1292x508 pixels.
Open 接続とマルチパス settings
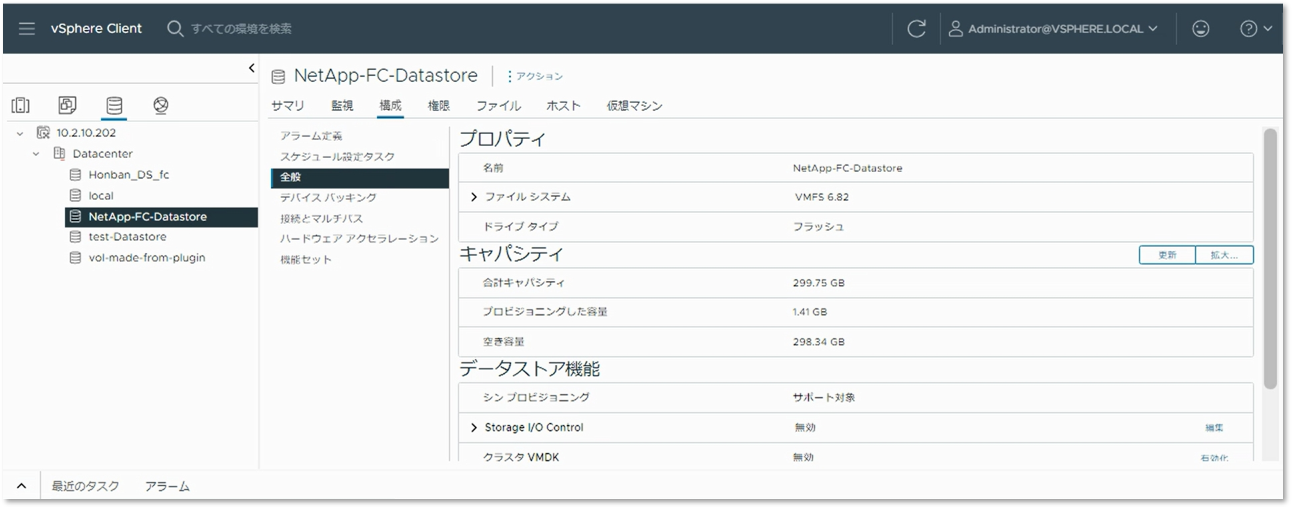321,218
